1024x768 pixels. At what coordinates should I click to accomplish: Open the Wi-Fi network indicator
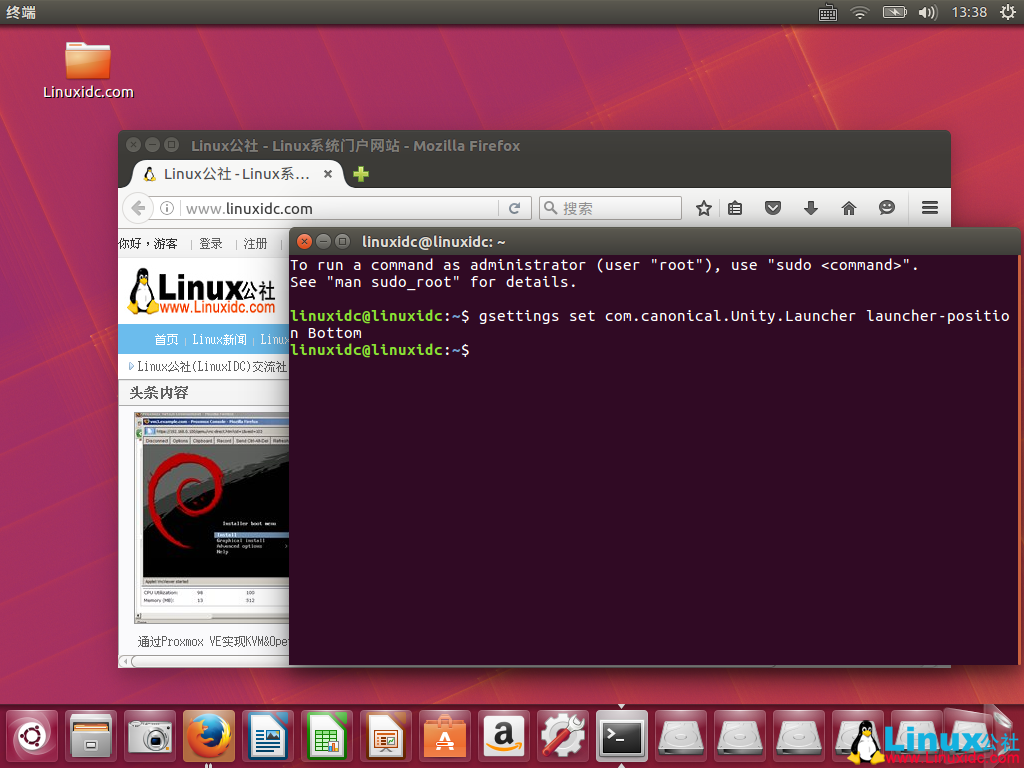[x=860, y=12]
